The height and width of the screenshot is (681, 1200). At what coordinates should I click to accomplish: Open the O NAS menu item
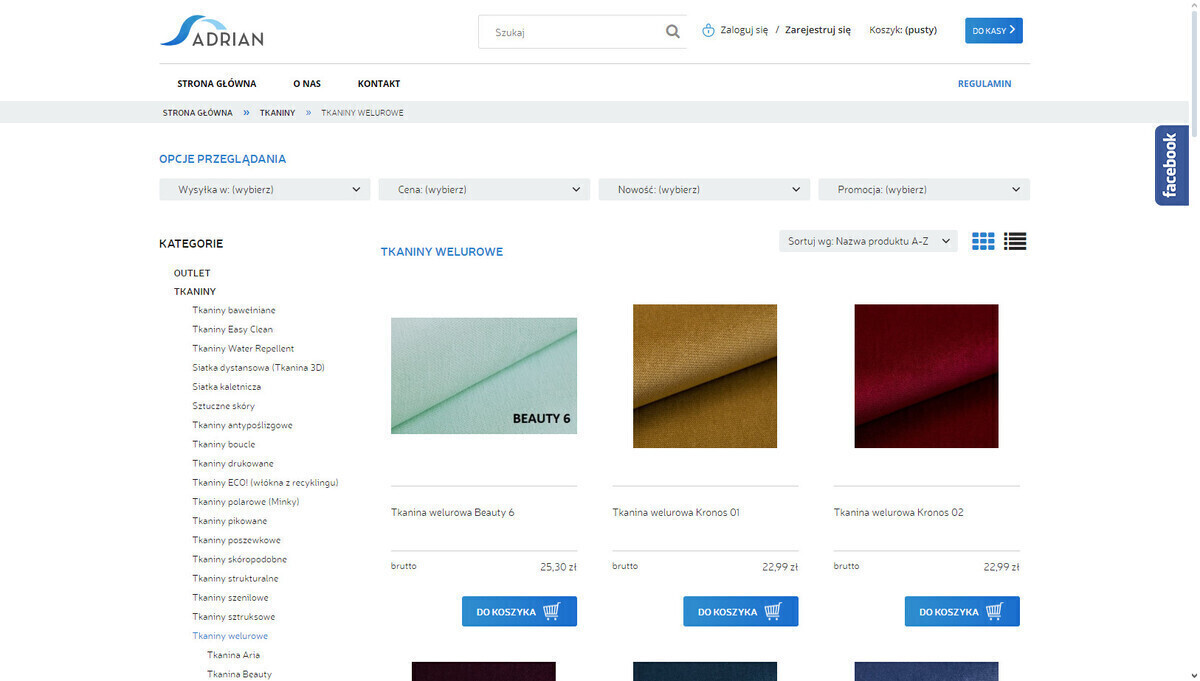[x=306, y=83]
